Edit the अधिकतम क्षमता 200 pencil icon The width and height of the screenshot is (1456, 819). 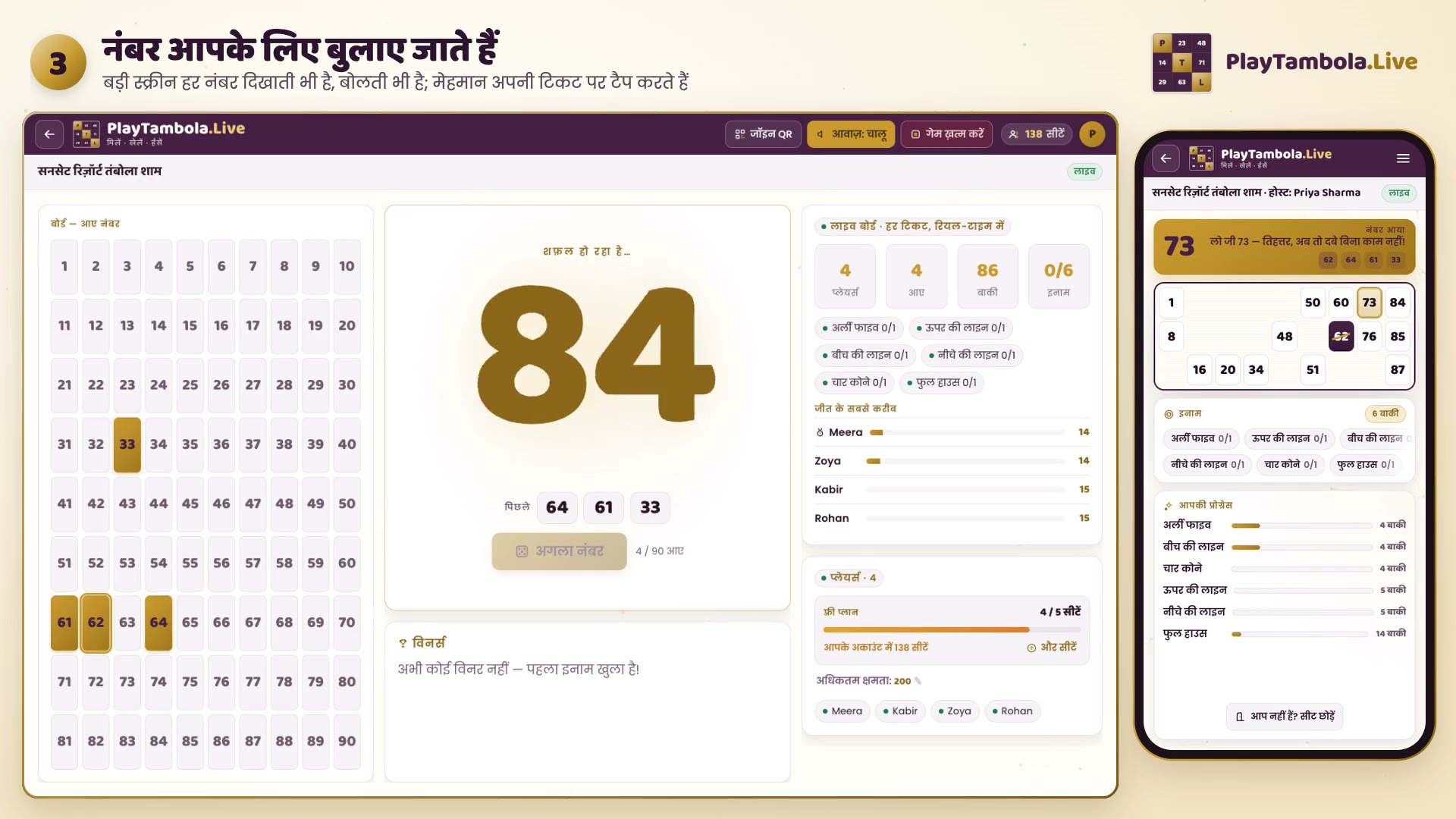point(918,681)
